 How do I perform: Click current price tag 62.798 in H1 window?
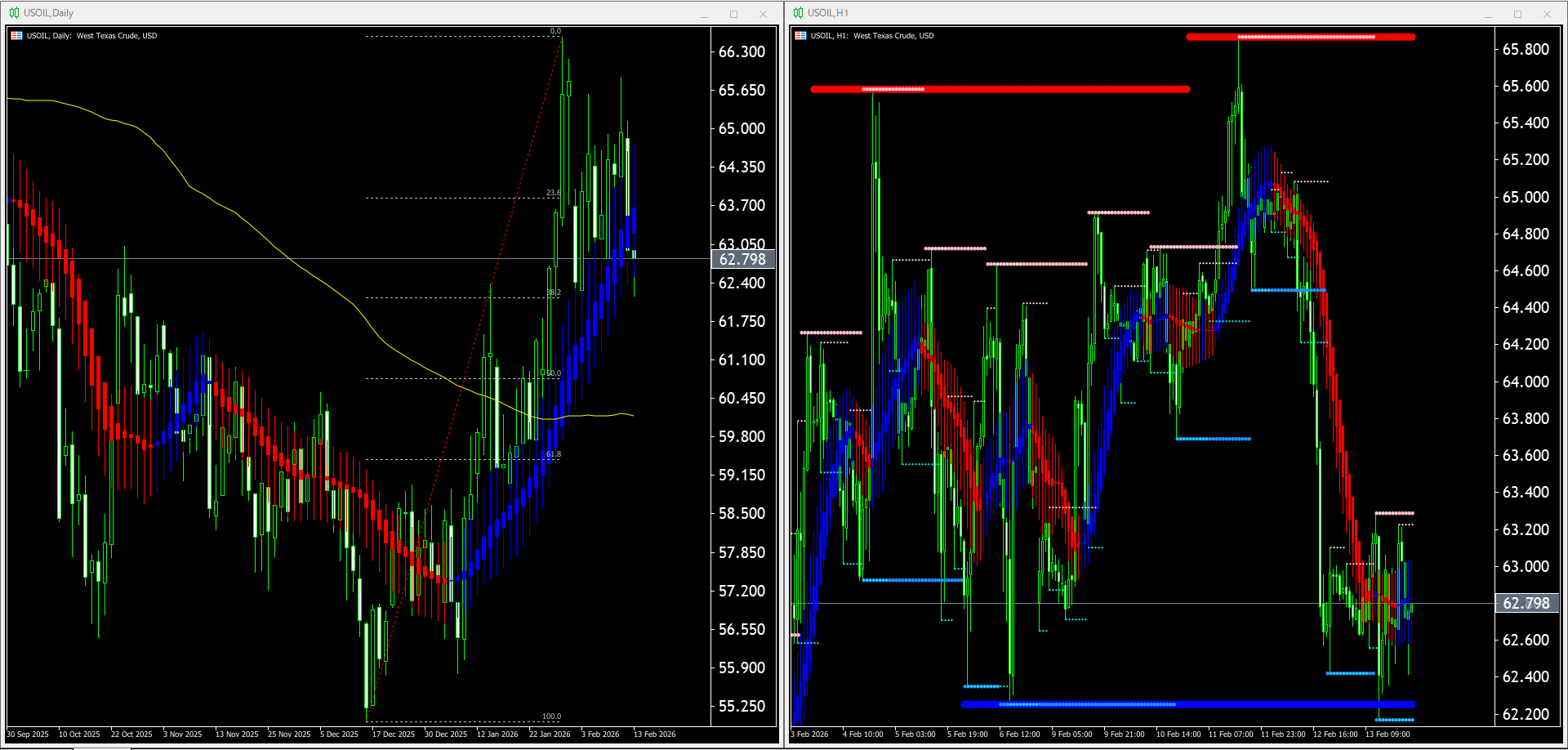point(1526,603)
